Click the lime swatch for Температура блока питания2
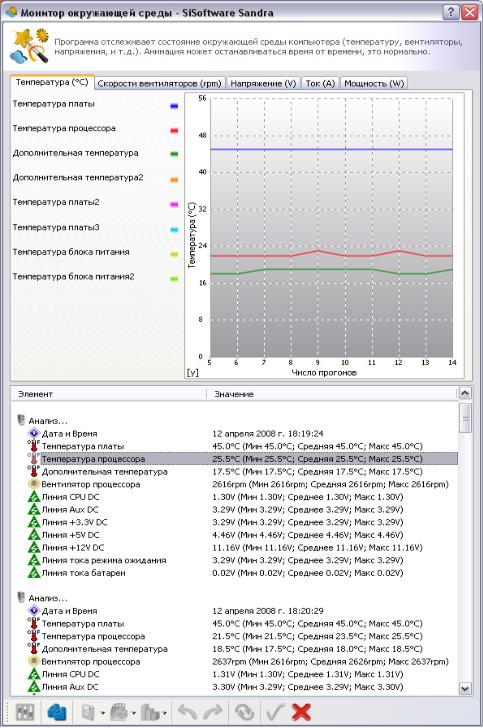The width and height of the screenshot is (483, 728). coord(174,279)
